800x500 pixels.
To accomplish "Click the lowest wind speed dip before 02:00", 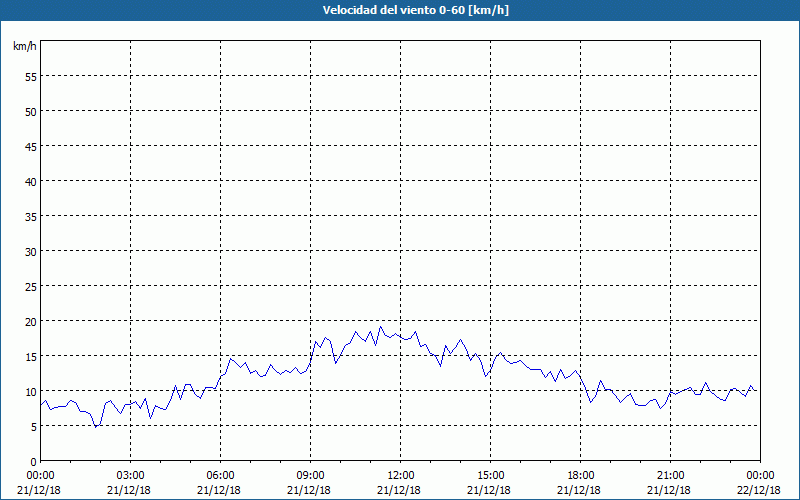I will tap(95, 427).
